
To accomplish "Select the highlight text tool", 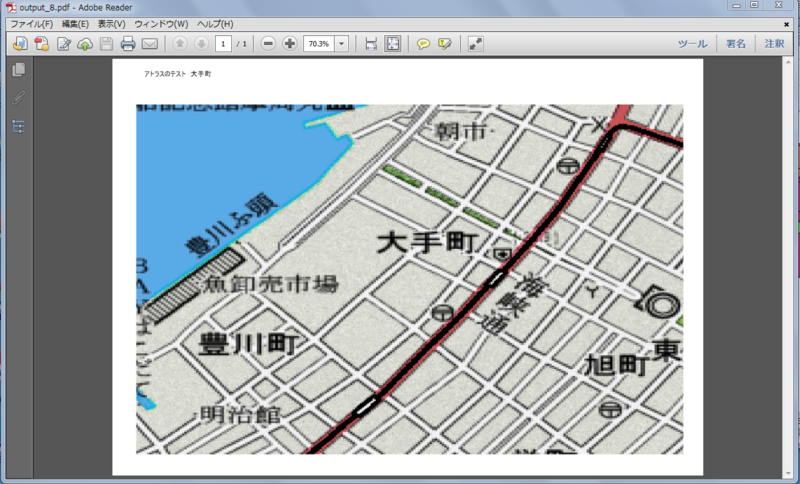I will pos(444,44).
